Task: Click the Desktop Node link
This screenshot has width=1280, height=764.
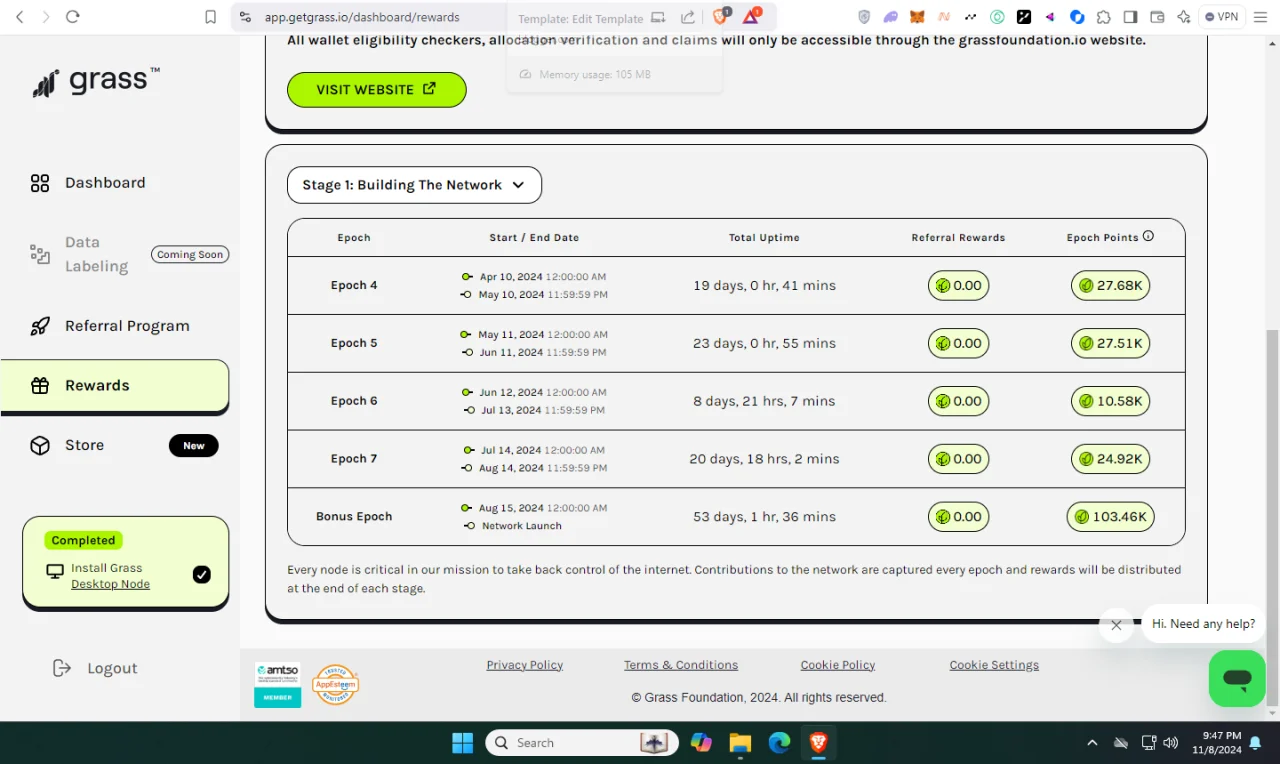Action: (110, 584)
